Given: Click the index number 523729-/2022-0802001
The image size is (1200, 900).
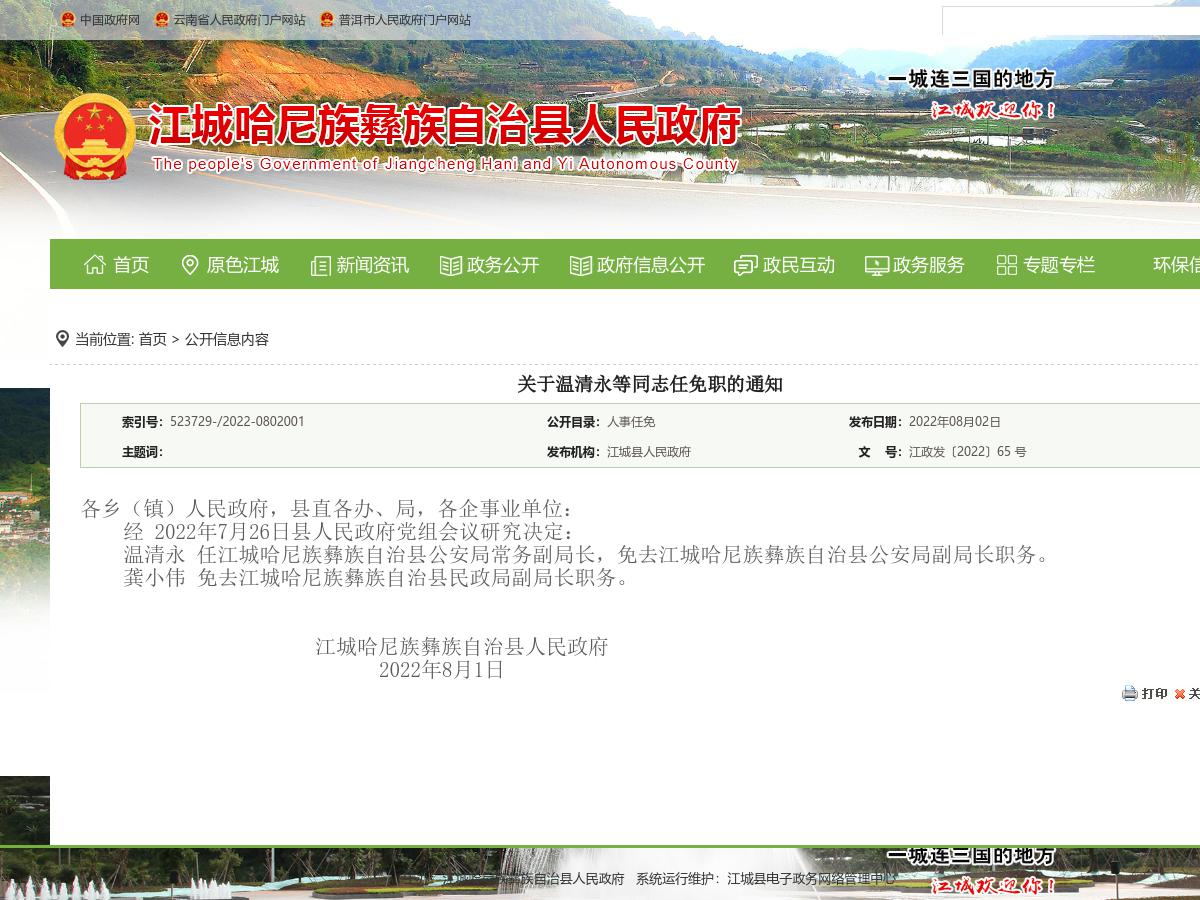Looking at the screenshot, I should 237,422.
